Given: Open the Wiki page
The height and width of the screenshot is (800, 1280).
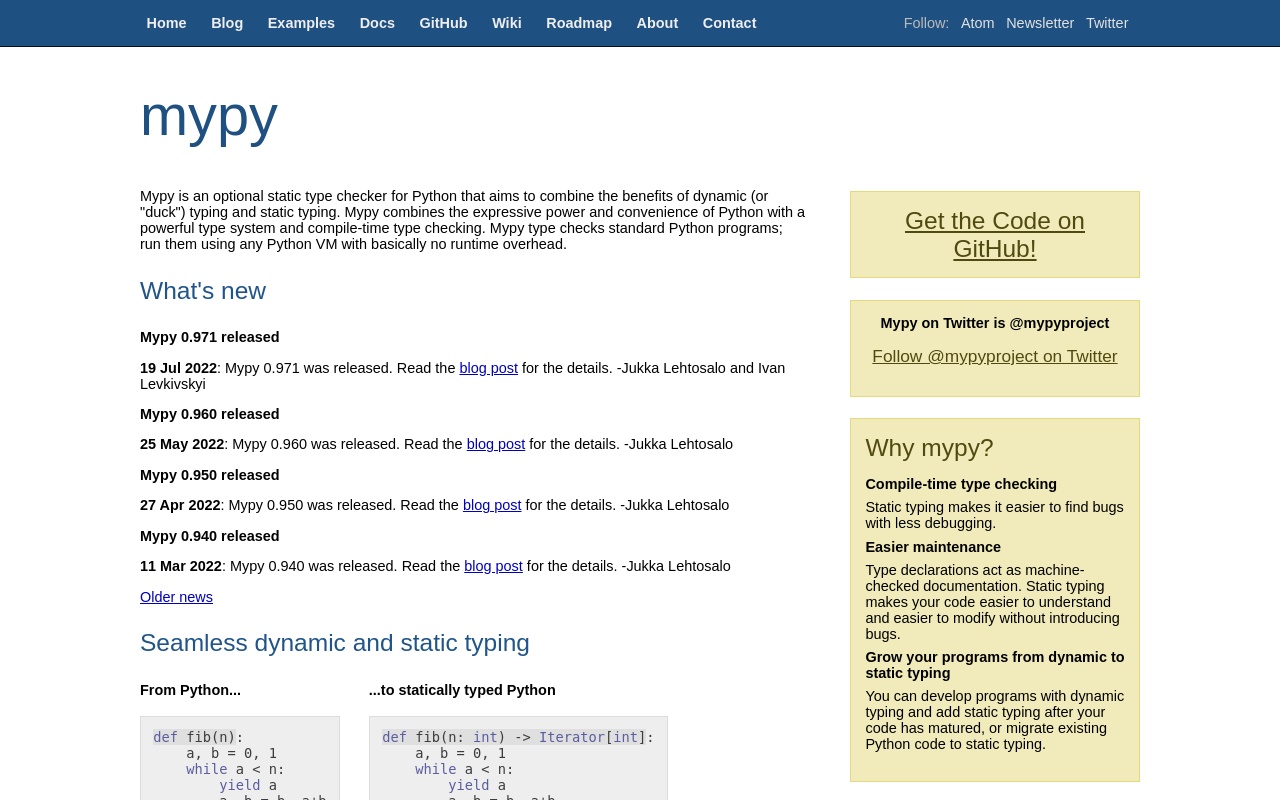Looking at the screenshot, I should [x=506, y=23].
